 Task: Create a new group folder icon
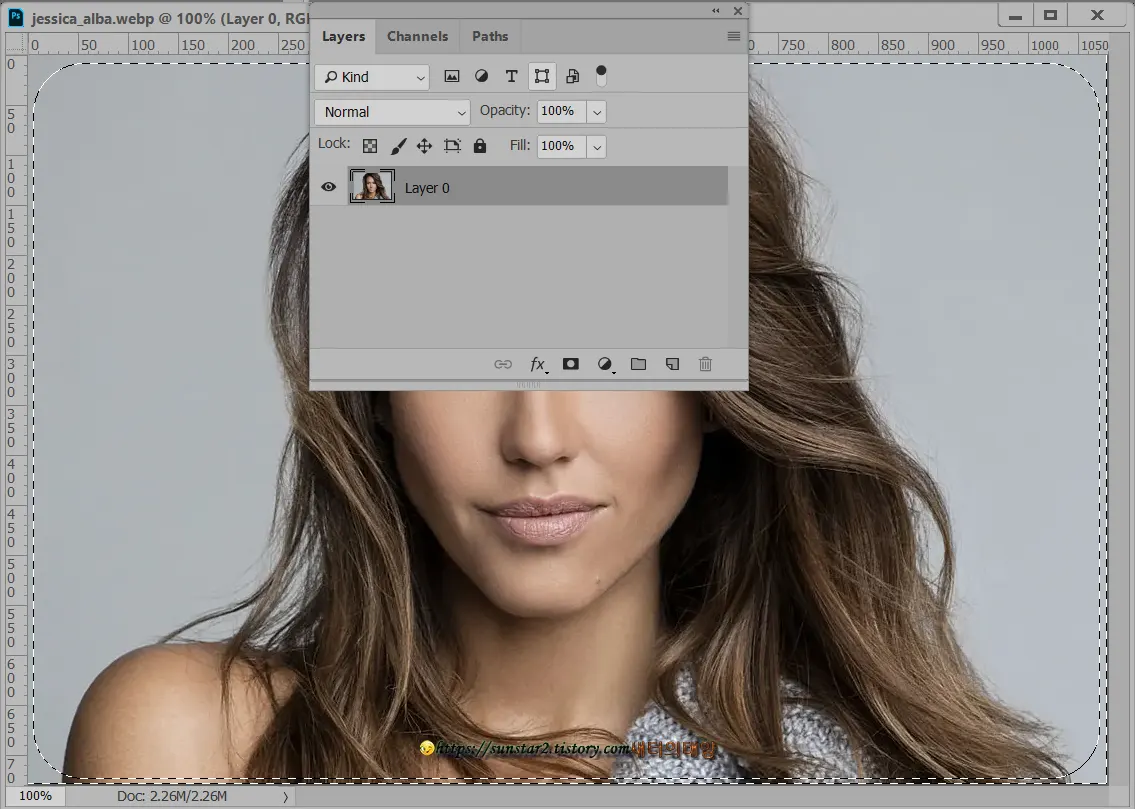[638, 364]
